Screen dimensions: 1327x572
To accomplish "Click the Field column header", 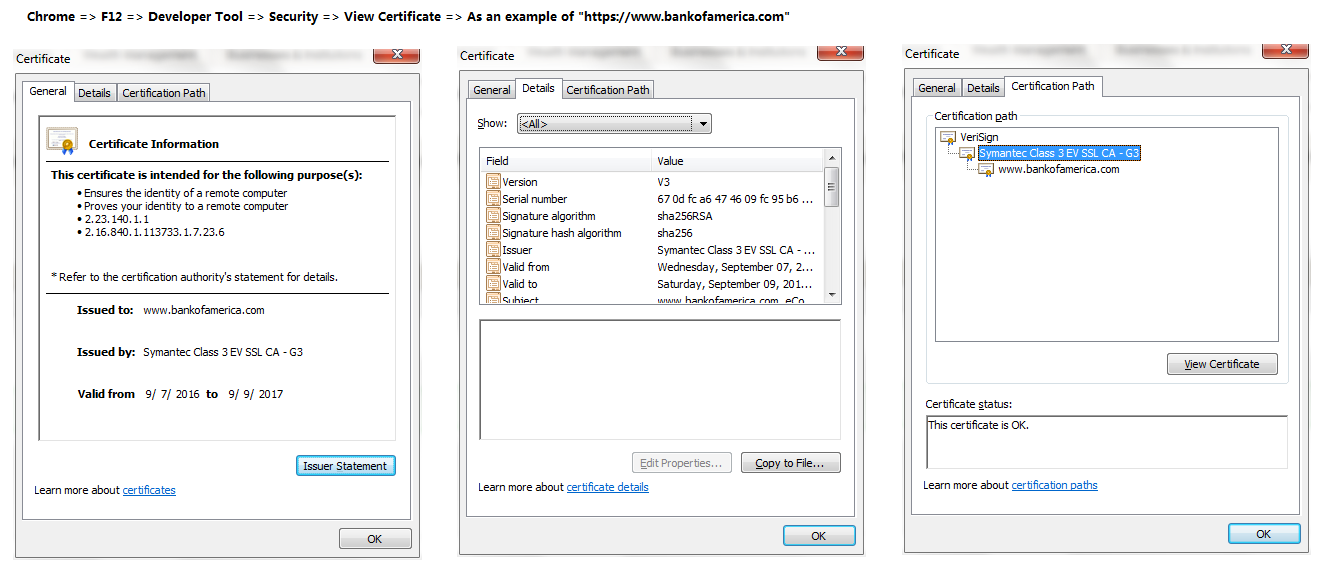I will 567,161.
